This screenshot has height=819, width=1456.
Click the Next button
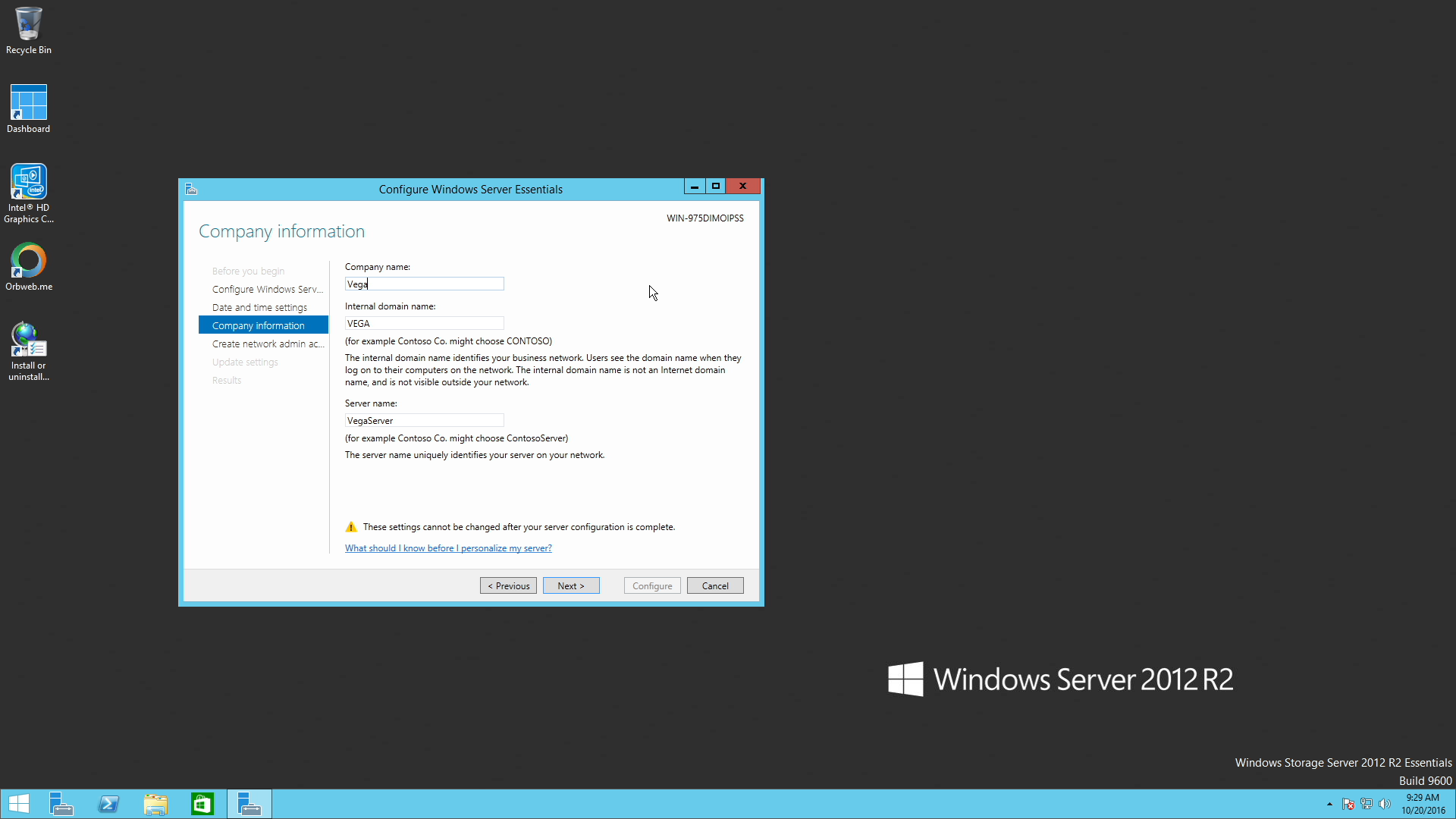click(x=571, y=585)
